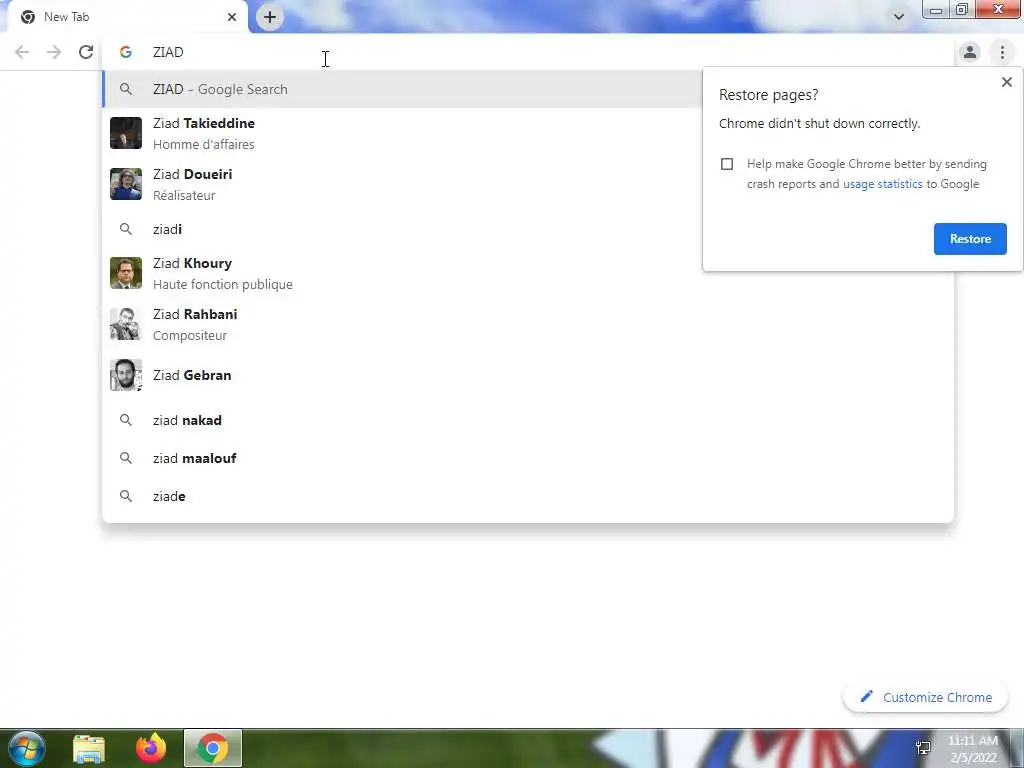
Task: Click the browser back arrow
Action: coord(22,52)
